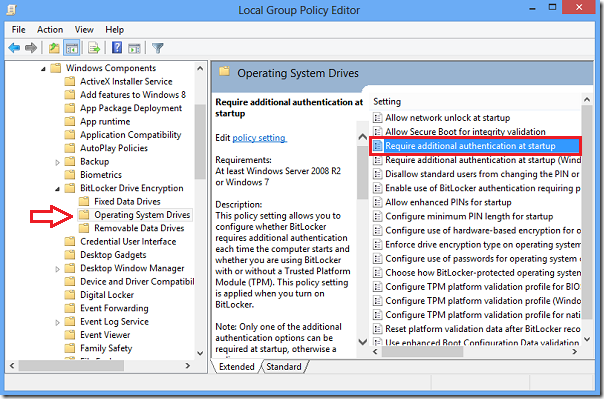Click folder icon next to Event Viewer
The image size is (604, 399).
70,335
